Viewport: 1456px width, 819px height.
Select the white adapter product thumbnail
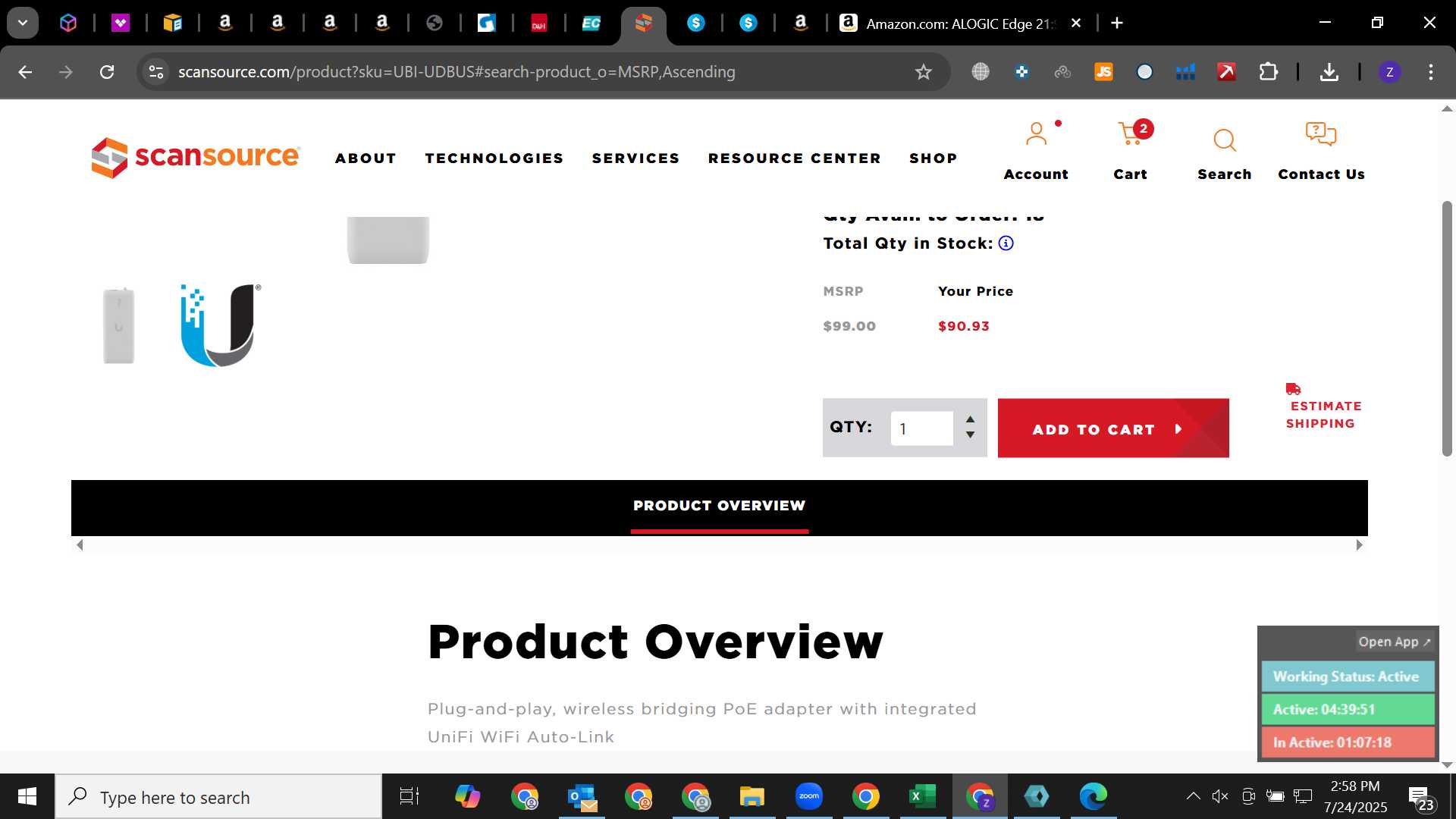point(118,325)
